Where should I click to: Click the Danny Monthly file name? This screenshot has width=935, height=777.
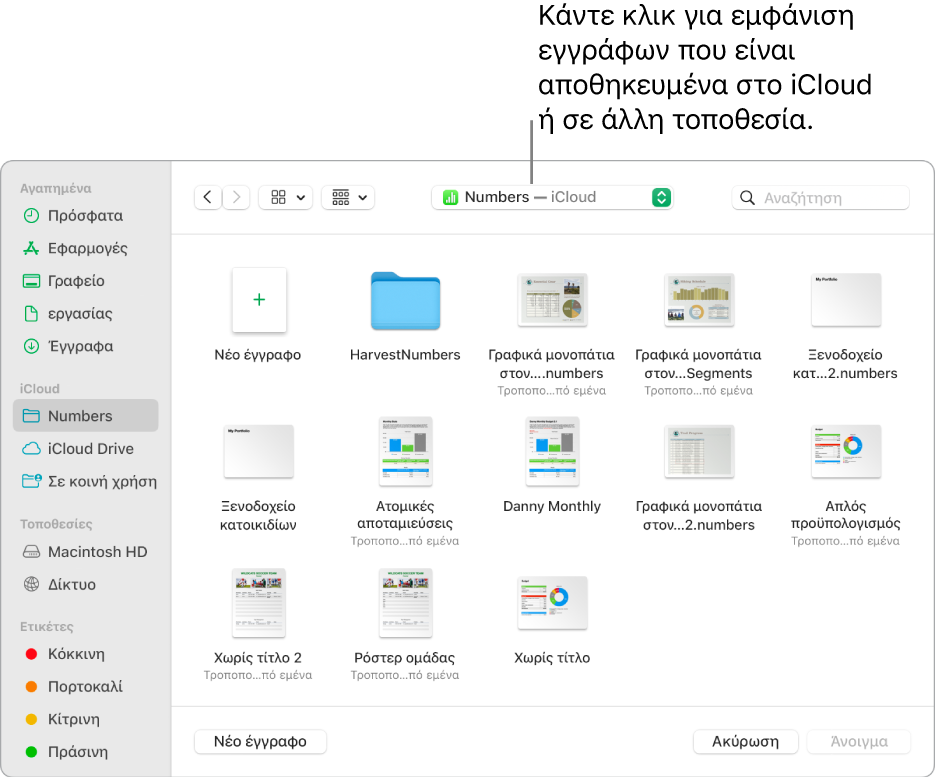click(x=552, y=506)
